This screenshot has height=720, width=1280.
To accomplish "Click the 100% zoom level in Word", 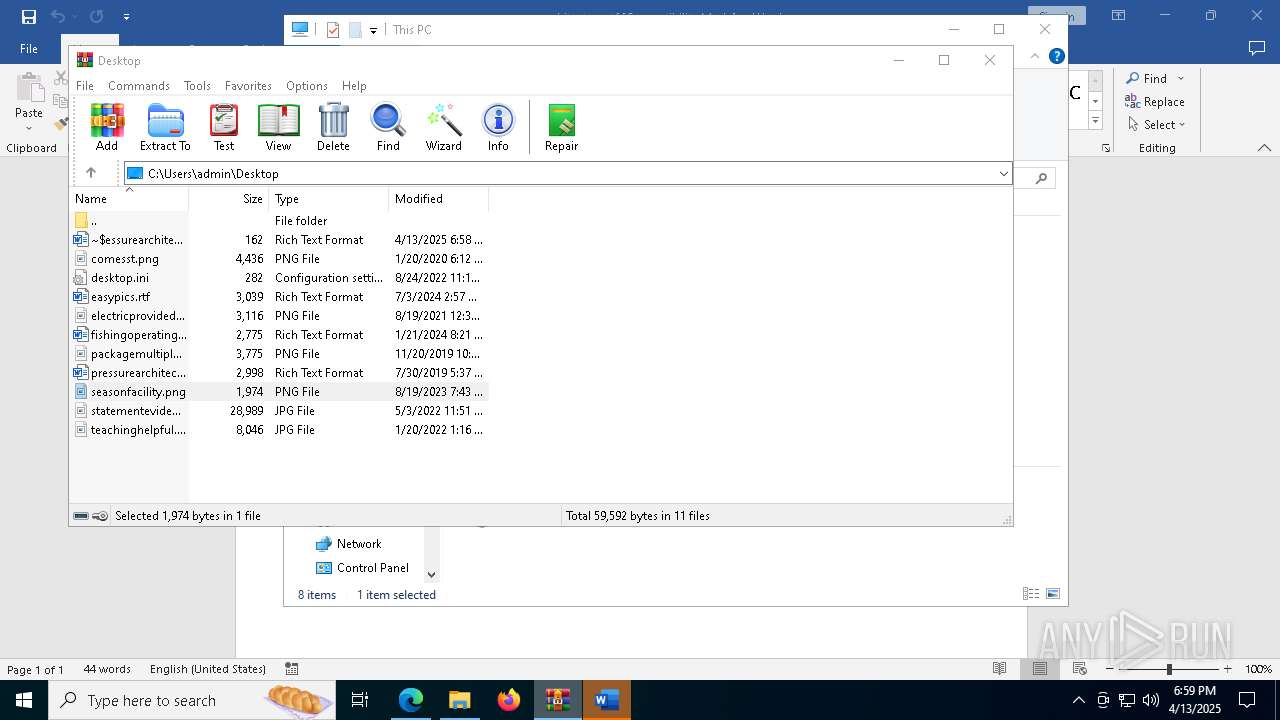I will [x=1258, y=669].
